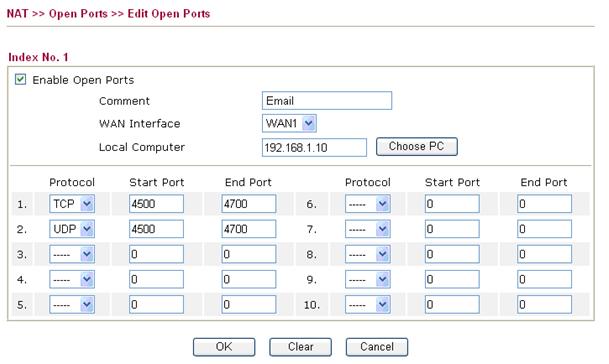609x364 pixels.
Task: Open the protocol dropdown in row 9
Action: (368, 279)
